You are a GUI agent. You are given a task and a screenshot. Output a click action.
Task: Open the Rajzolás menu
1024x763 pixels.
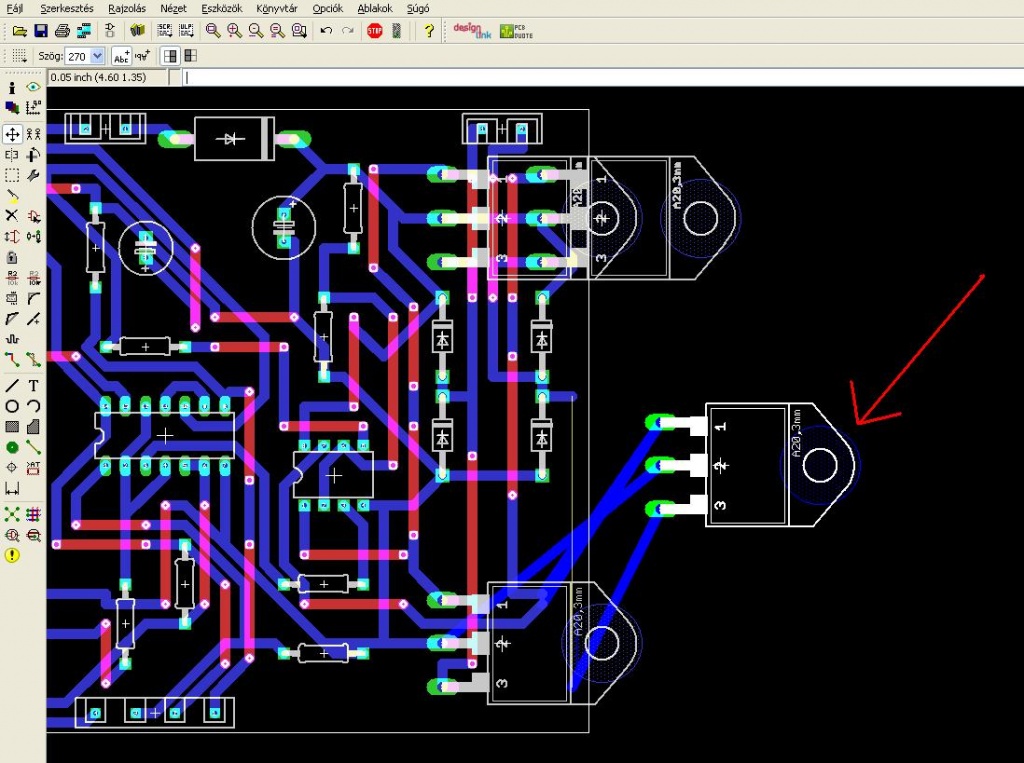(x=127, y=8)
